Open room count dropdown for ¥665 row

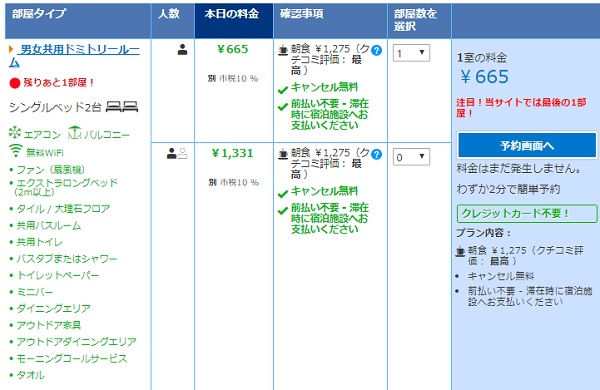click(411, 53)
